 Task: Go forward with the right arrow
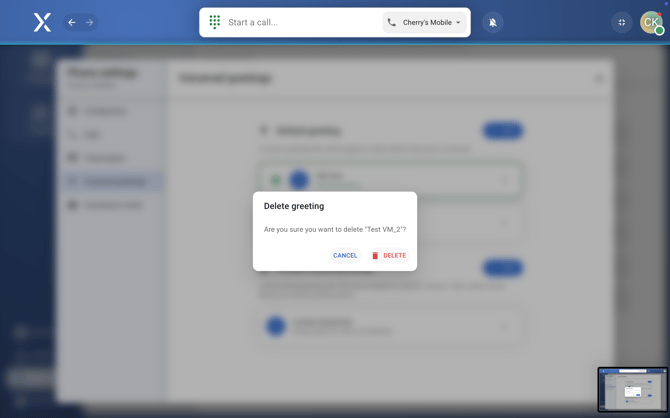tap(89, 22)
